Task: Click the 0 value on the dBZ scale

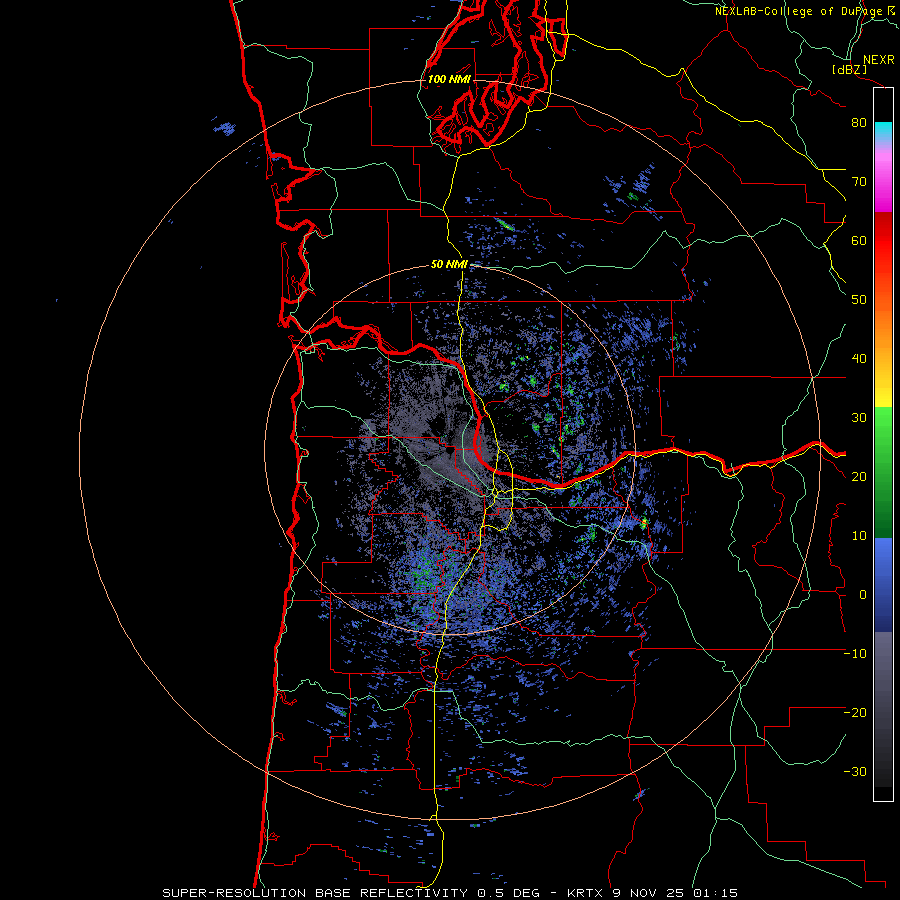Action: click(x=863, y=595)
